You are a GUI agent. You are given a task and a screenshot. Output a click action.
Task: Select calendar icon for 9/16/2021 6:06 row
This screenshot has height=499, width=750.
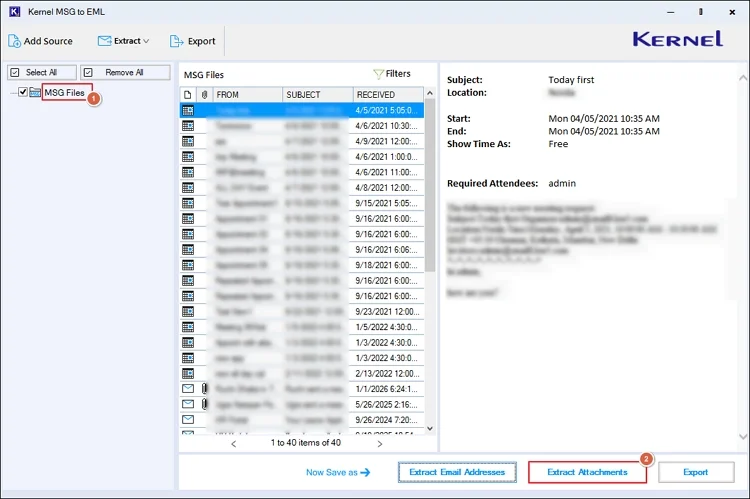pyautogui.click(x=188, y=249)
